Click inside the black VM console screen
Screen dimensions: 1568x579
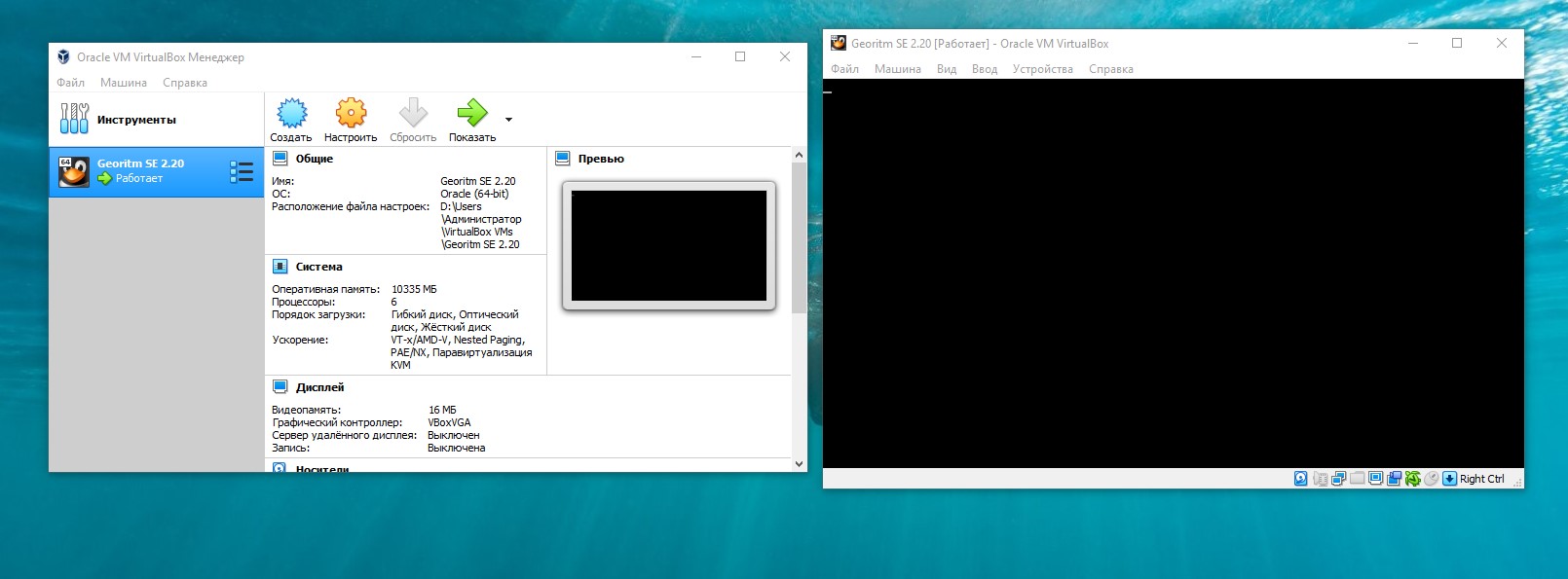click(1173, 273)
